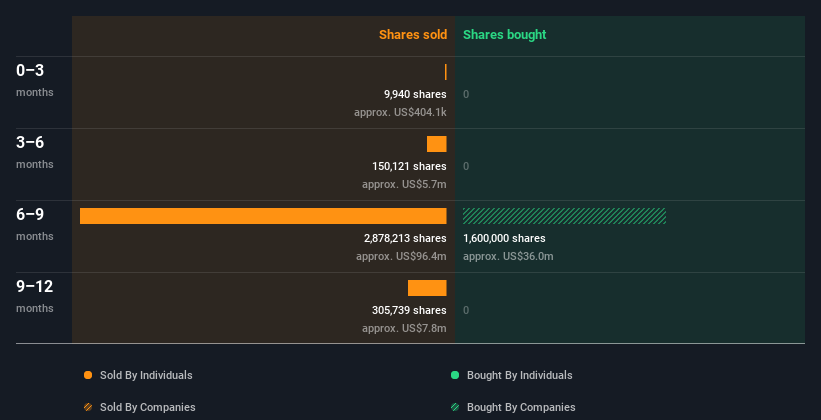The height and width of the screenshot is (420, 821).
Task: Toggle the Sold By Companies legend label
Action: tap(148, 407)
